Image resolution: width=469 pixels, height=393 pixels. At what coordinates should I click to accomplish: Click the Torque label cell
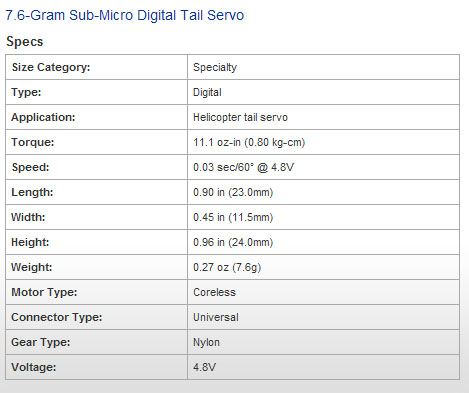(x=97, y=142)
